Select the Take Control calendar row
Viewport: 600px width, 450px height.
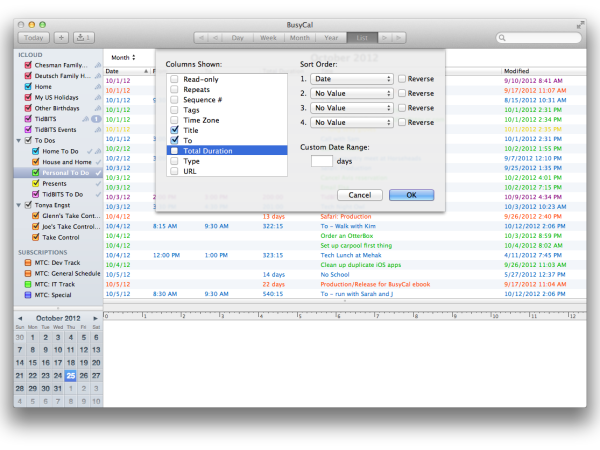pos(58,237)
